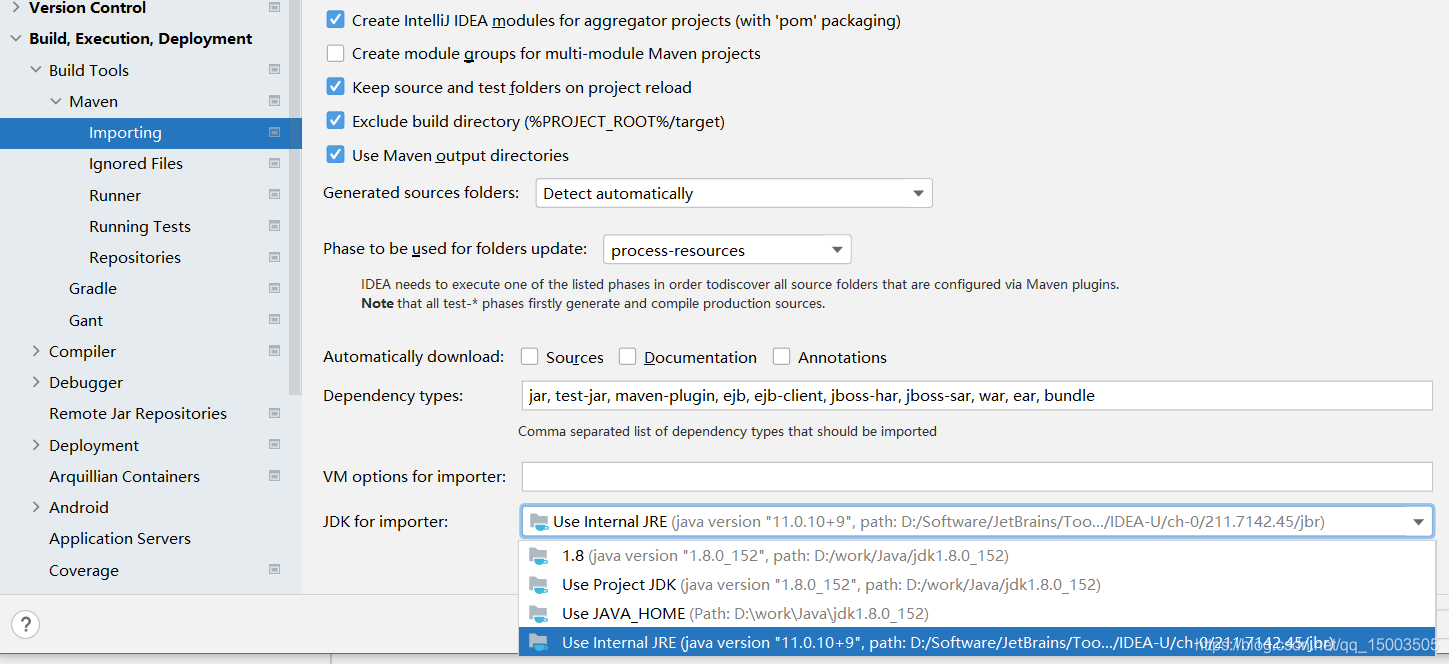Click project-level settings icon beside Gradle
Screen dimensions: 1449x664
(274, 288)
